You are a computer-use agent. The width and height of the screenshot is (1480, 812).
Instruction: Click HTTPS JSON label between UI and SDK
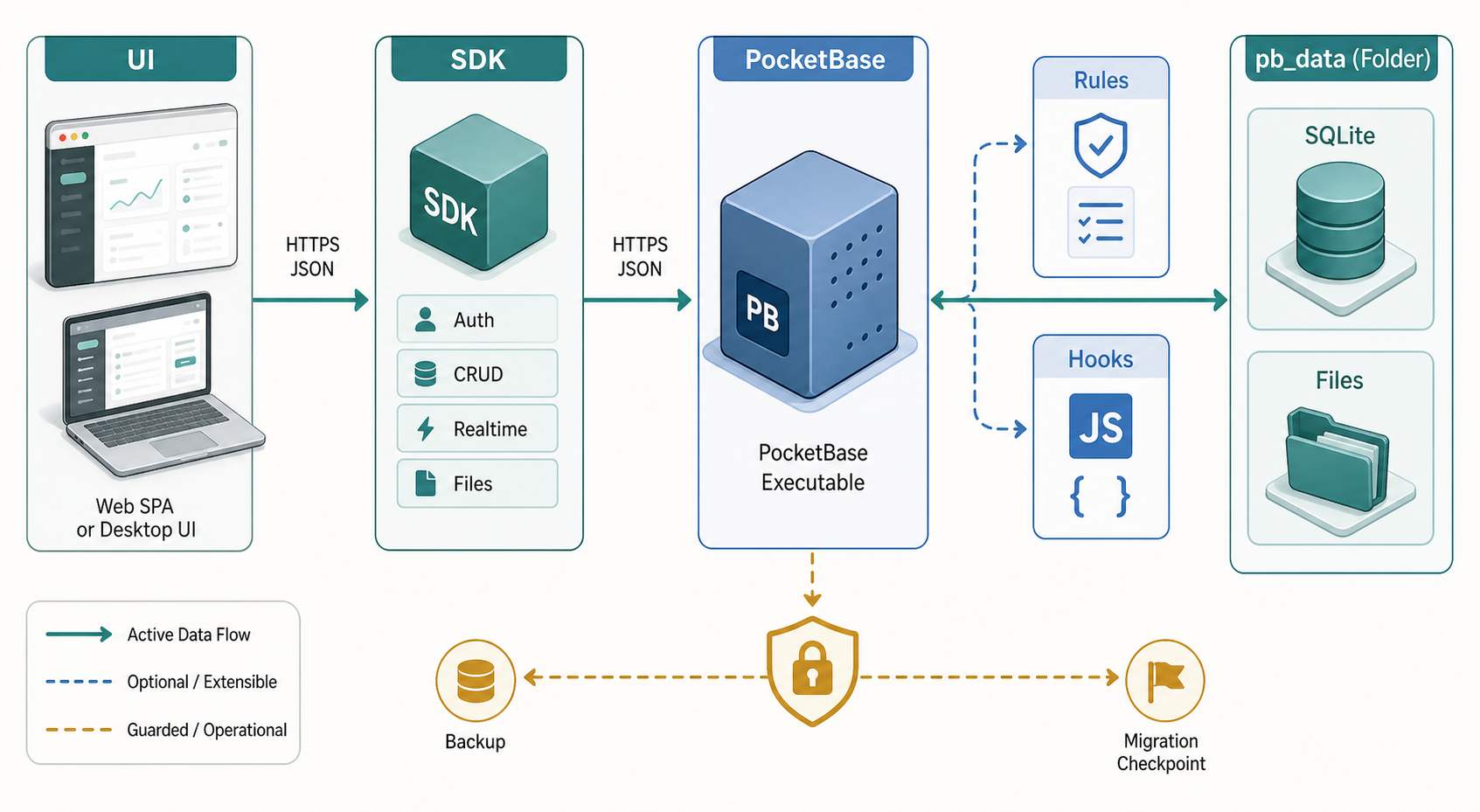(x=313, y=257)
